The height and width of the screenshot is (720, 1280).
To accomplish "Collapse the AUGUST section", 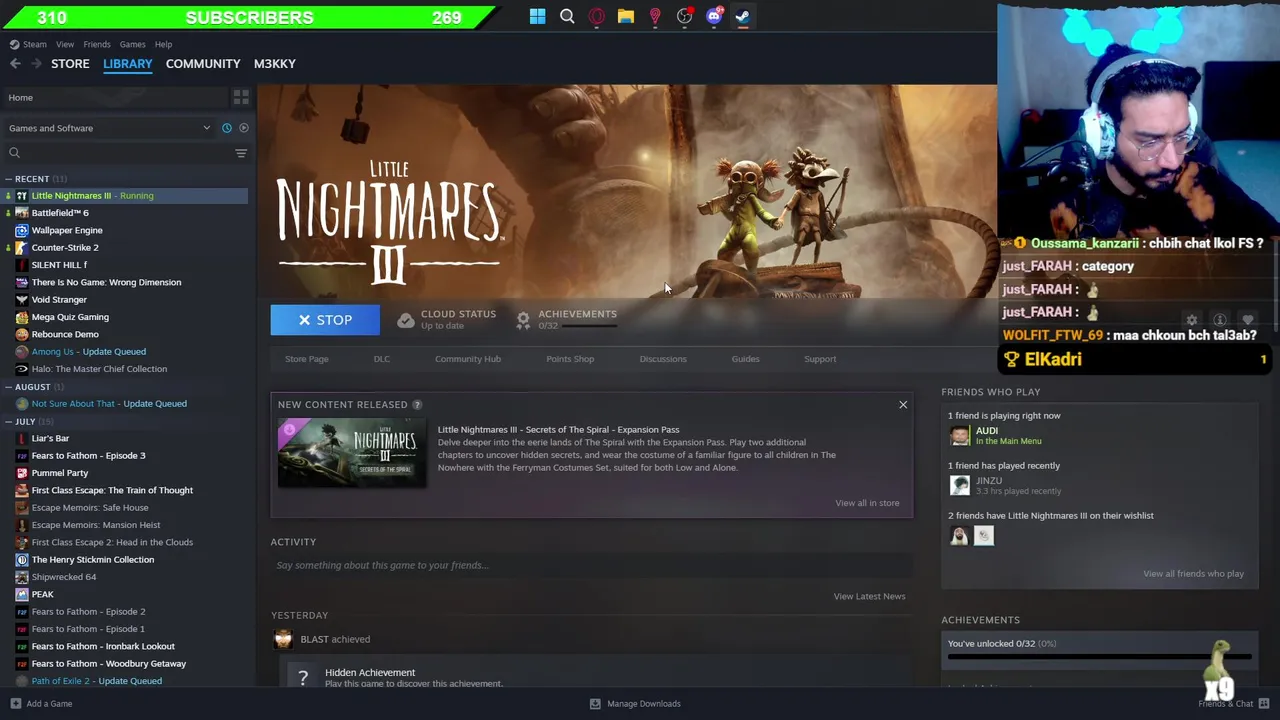I will click(8, 387).
